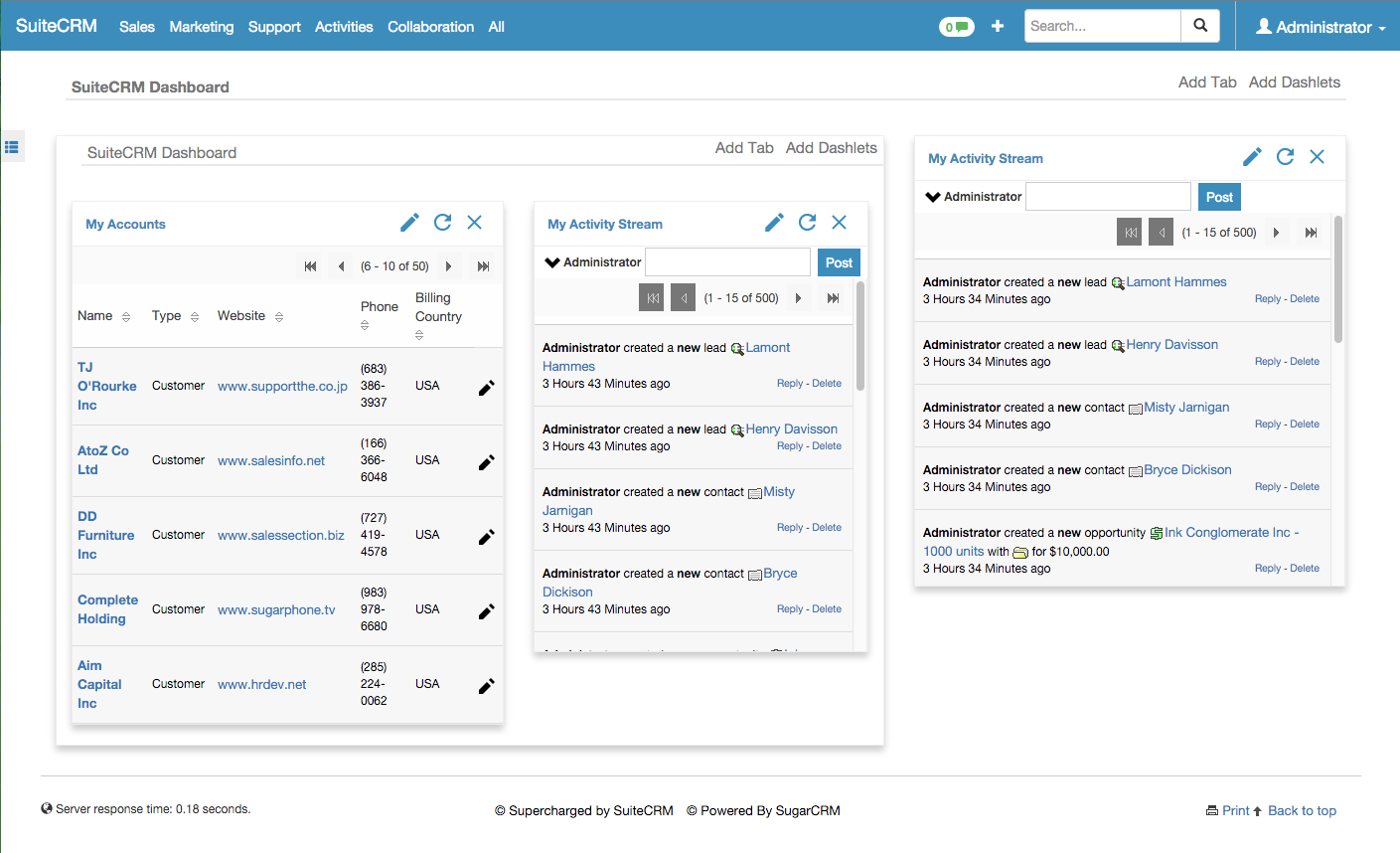Open Lamont Hammes lead in right stream

click(x=1176, y=282)
